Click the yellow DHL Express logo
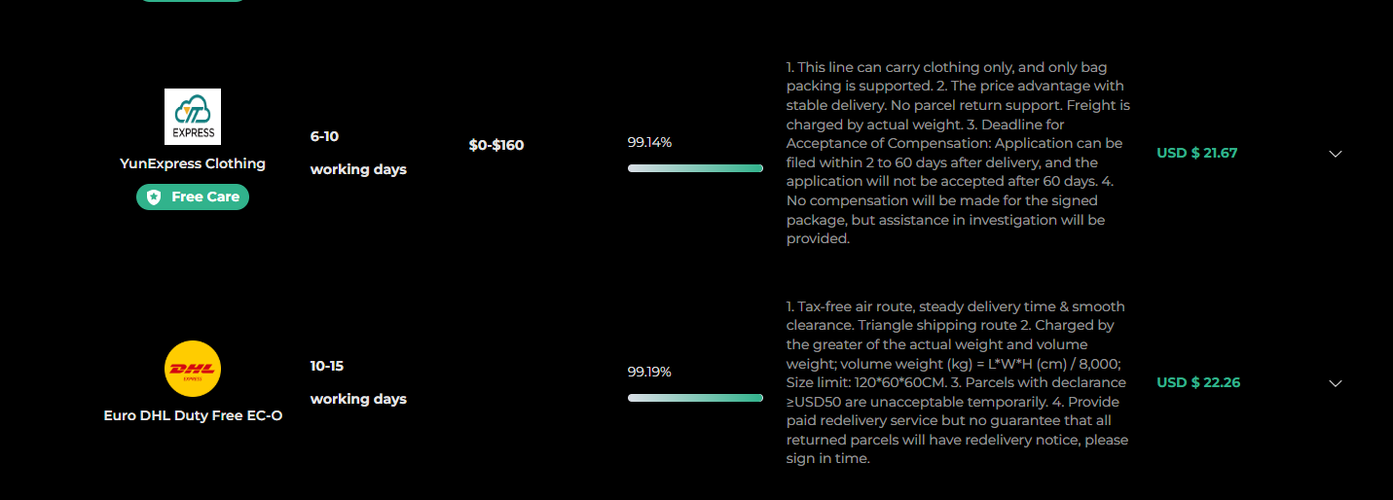This screenshot has height=500, width=1393. pyautogui.click(x=192, y=369)
